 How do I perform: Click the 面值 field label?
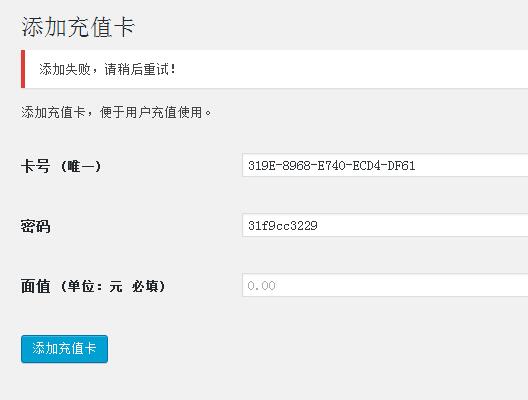(x=35, y=286)
